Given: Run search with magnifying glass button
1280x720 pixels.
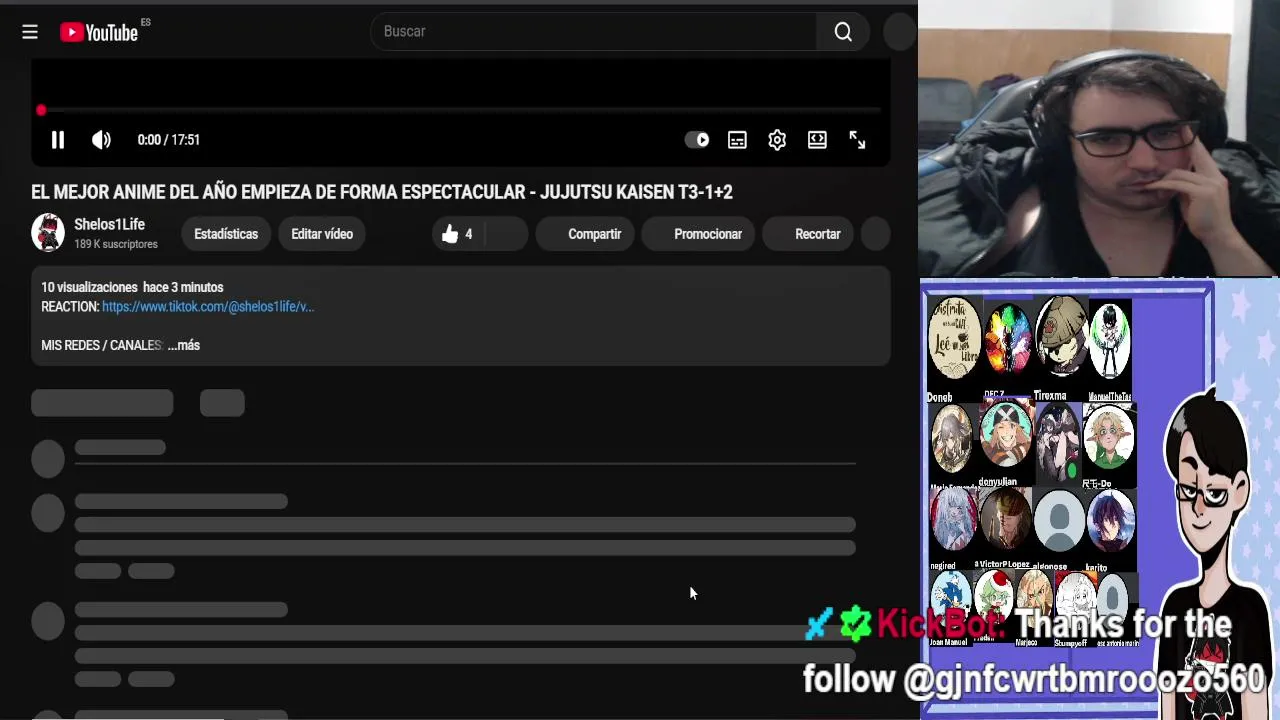Looking at the screenshot, I should [843, 32].
